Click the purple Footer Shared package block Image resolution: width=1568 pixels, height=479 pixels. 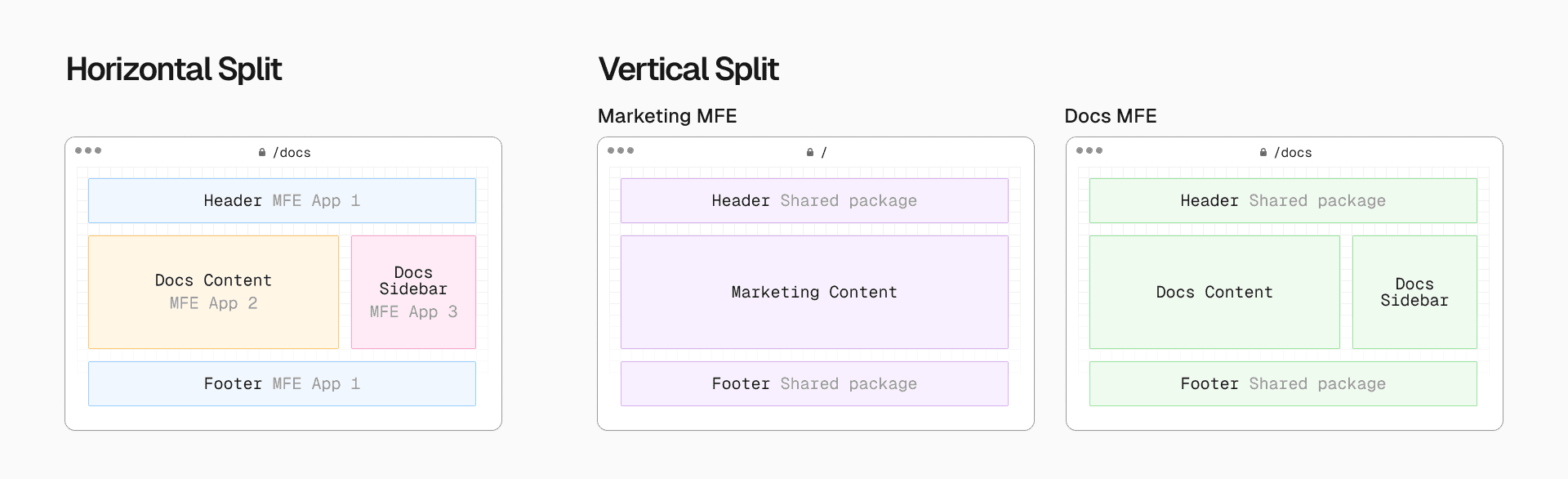(814, 384)
